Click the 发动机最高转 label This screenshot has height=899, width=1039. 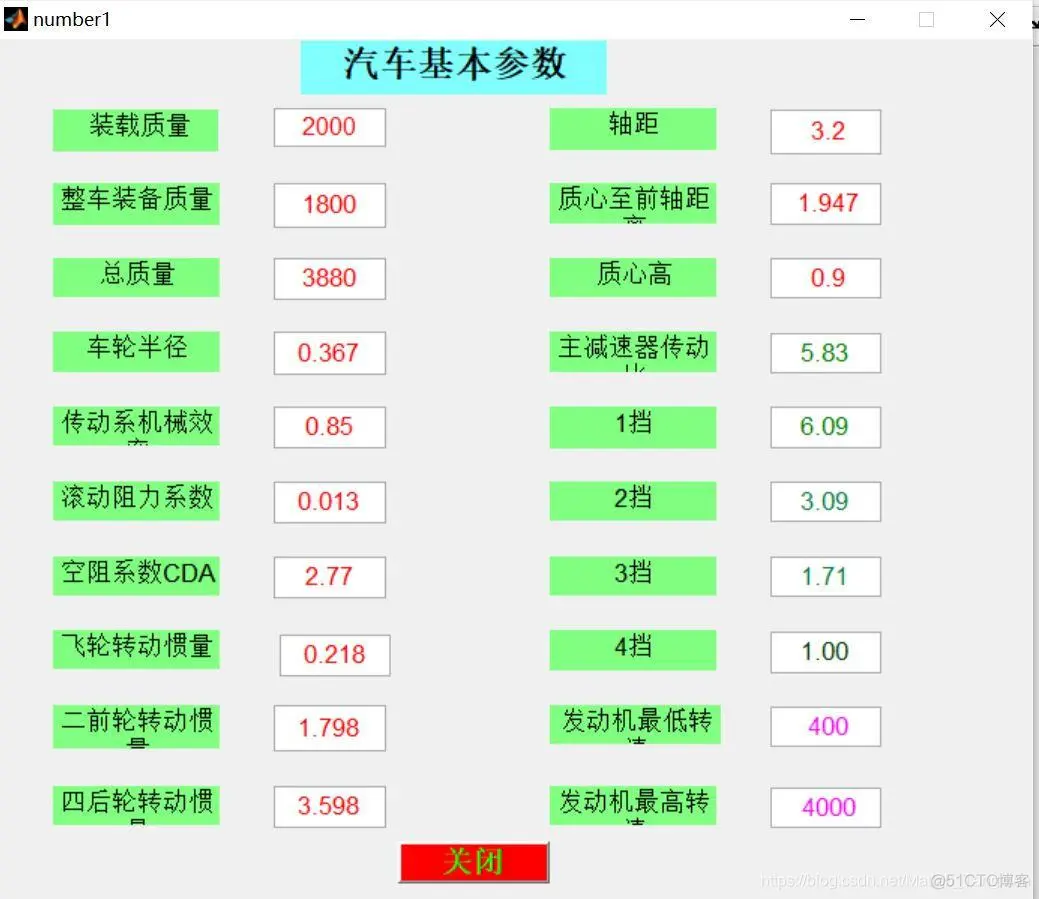(x=633, y=805)
